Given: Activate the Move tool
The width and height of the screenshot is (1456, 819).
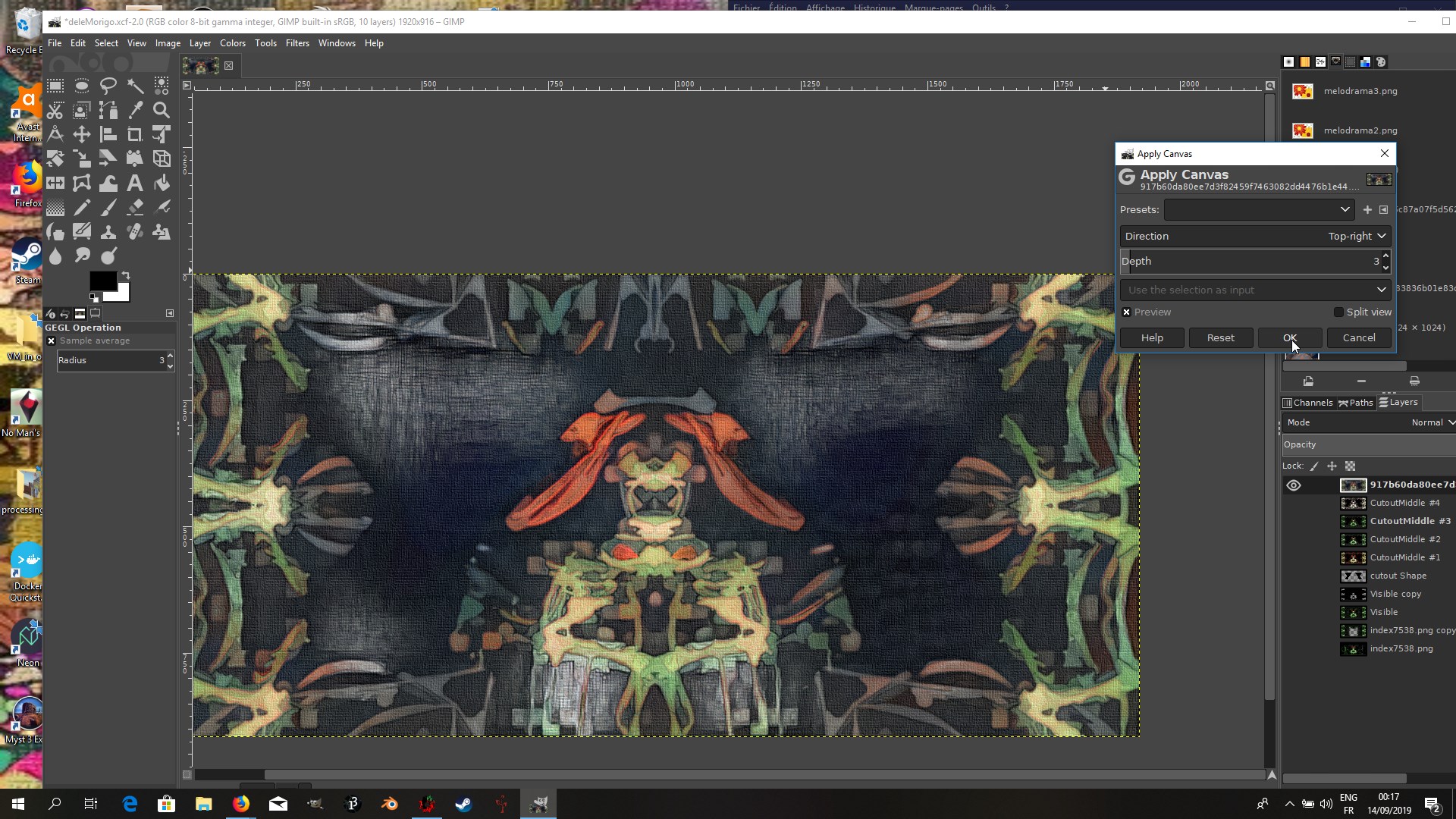Looking at the screenshot, I should pos(82,135).
